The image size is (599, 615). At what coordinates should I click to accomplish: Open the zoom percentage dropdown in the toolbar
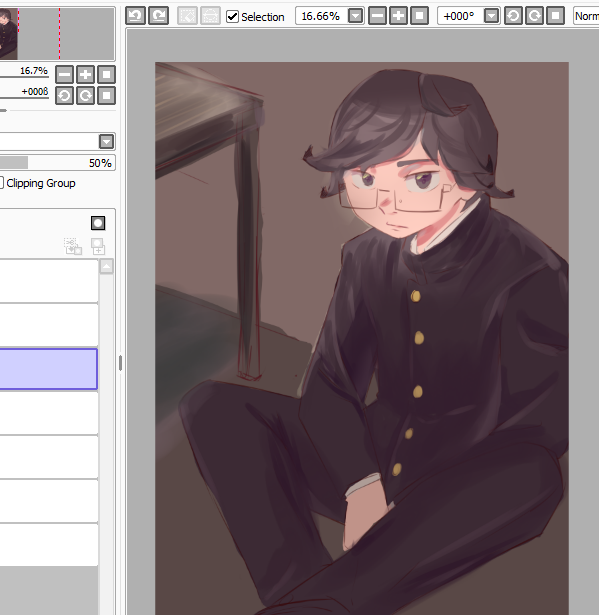point(355,16)
